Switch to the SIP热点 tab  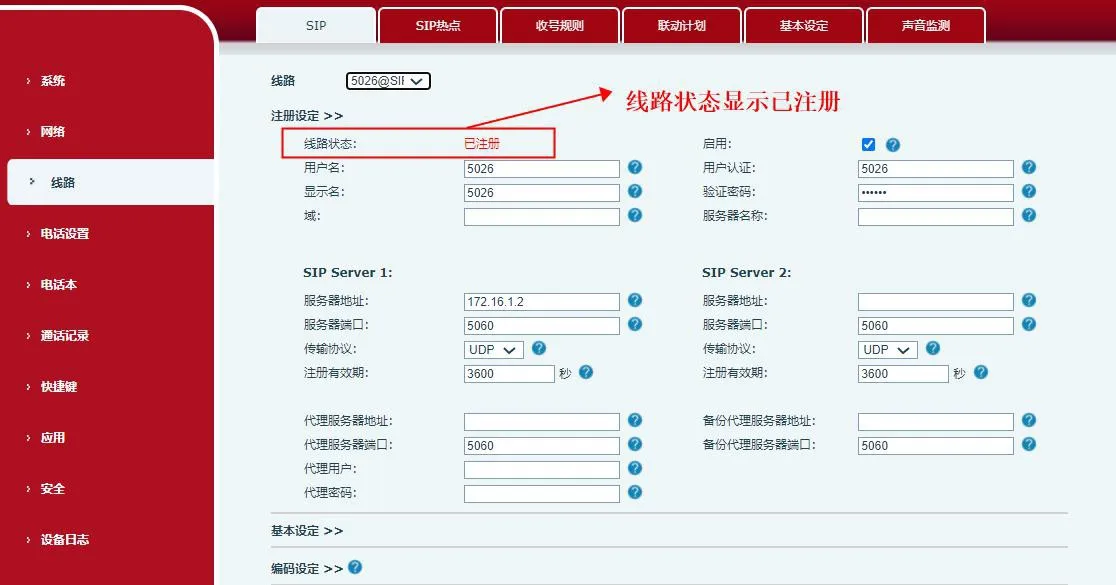pos(438,25)
